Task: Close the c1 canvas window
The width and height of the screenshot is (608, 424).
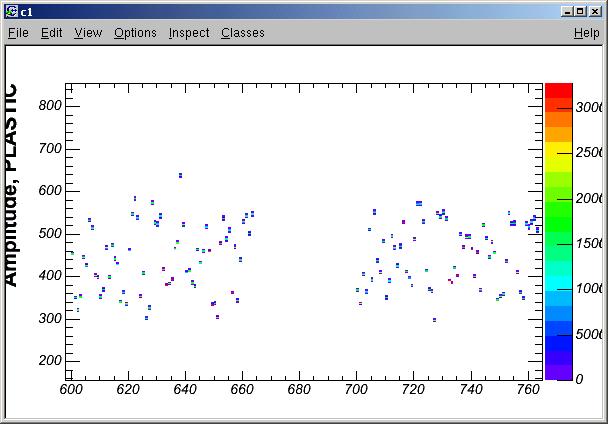Action: (x=595, y=12)
